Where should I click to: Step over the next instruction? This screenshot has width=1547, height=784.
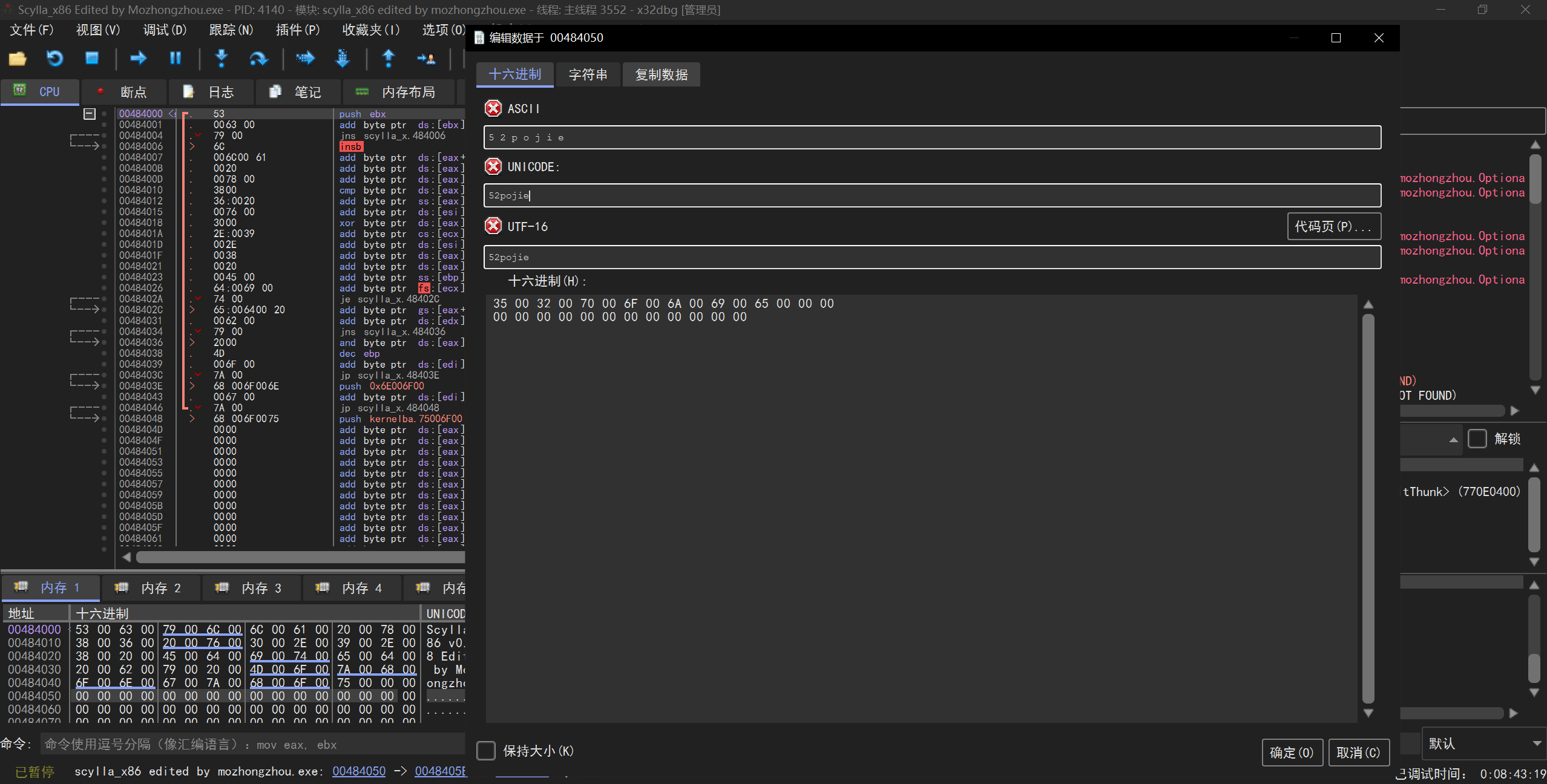coord(258,59)
